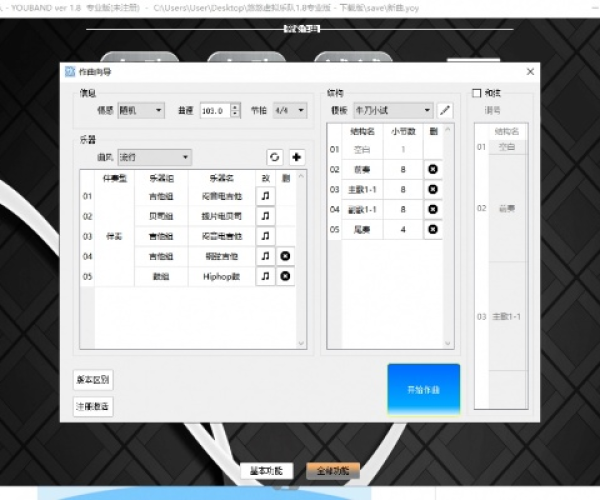This screenshot has width=600, height=500.
Task: Click the 曲速 field showing 103.0
Action: click(215, 111)
